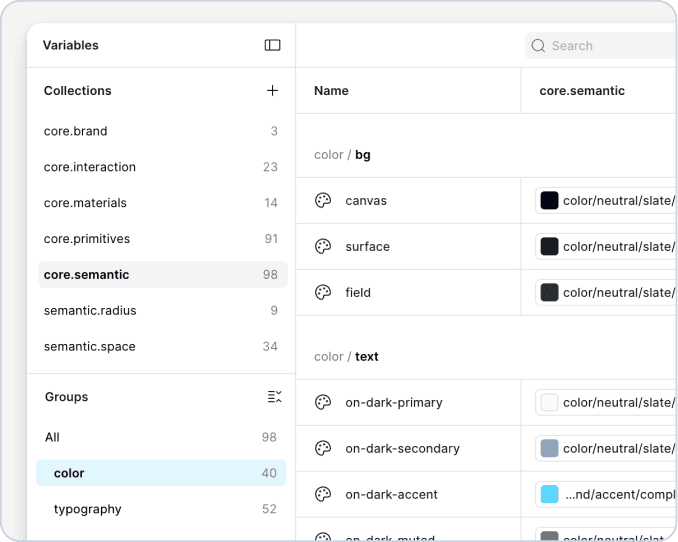This screenshot has height=542, width=678.
Task: Click the search magnifier icon
Action: click(538, 45)
